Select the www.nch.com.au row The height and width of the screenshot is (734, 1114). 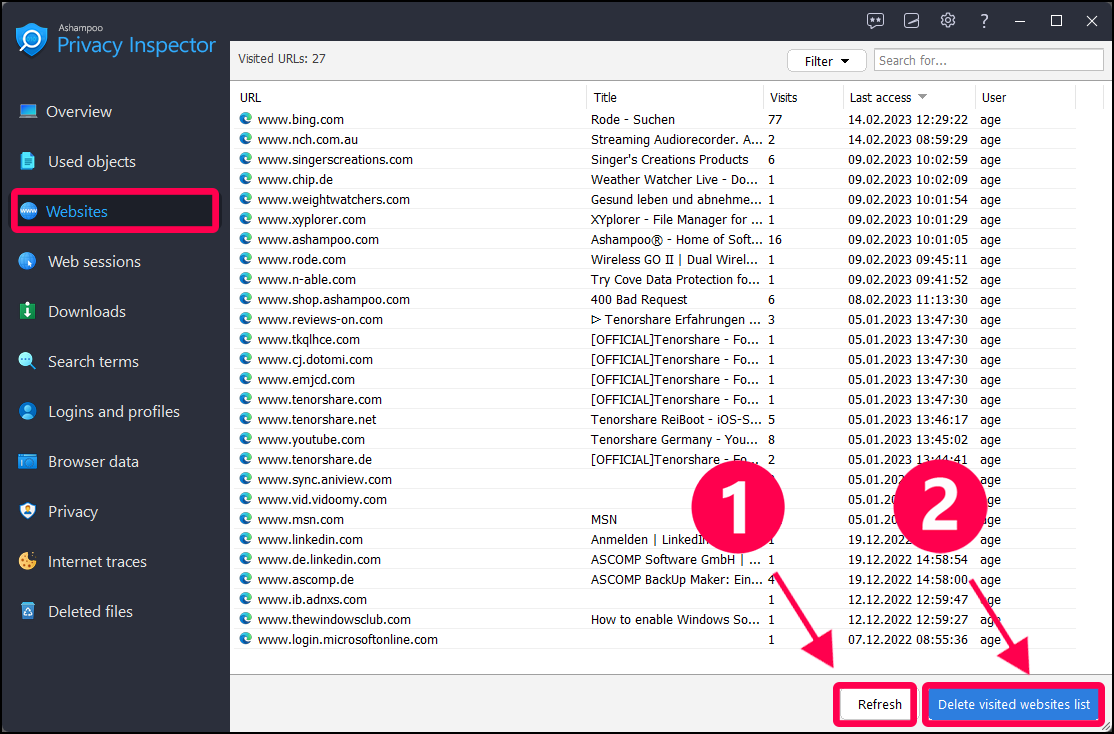(653, 139)
